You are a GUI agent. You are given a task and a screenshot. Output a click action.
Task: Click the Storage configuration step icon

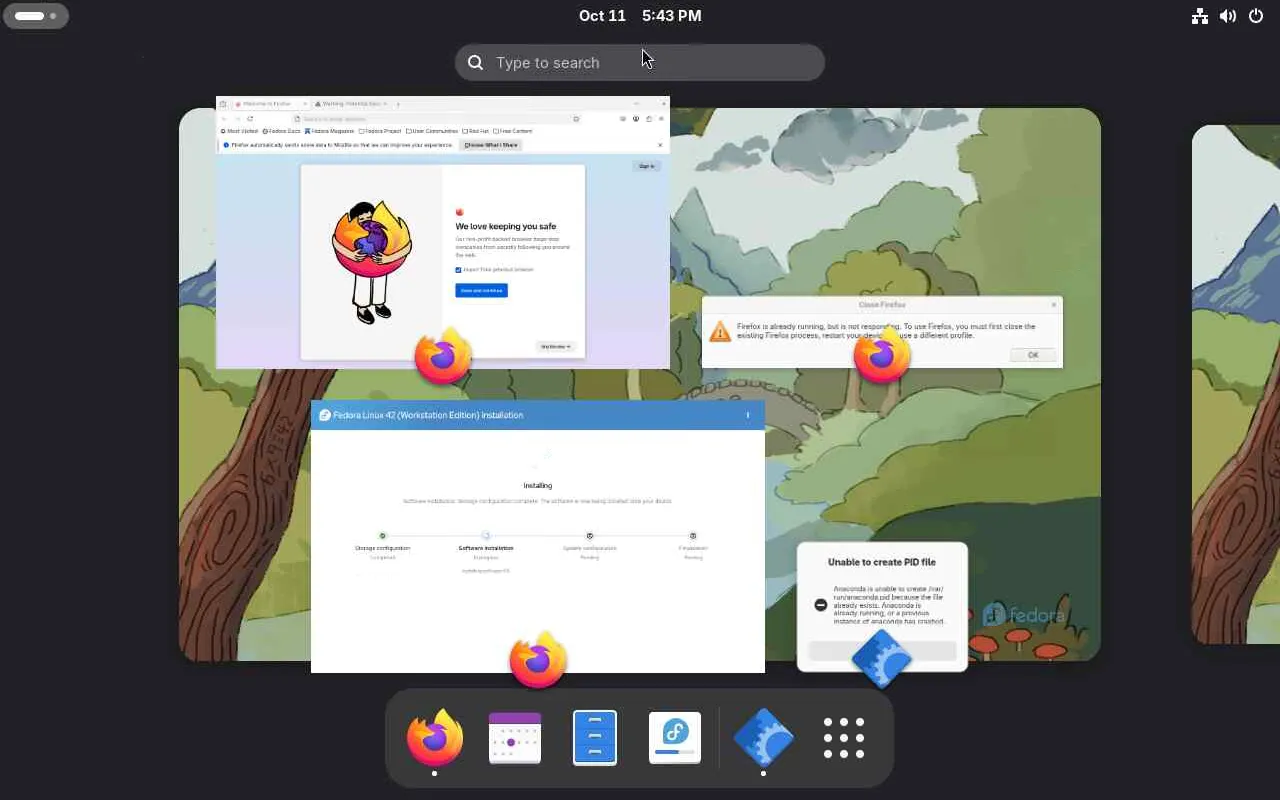point(382,536)
